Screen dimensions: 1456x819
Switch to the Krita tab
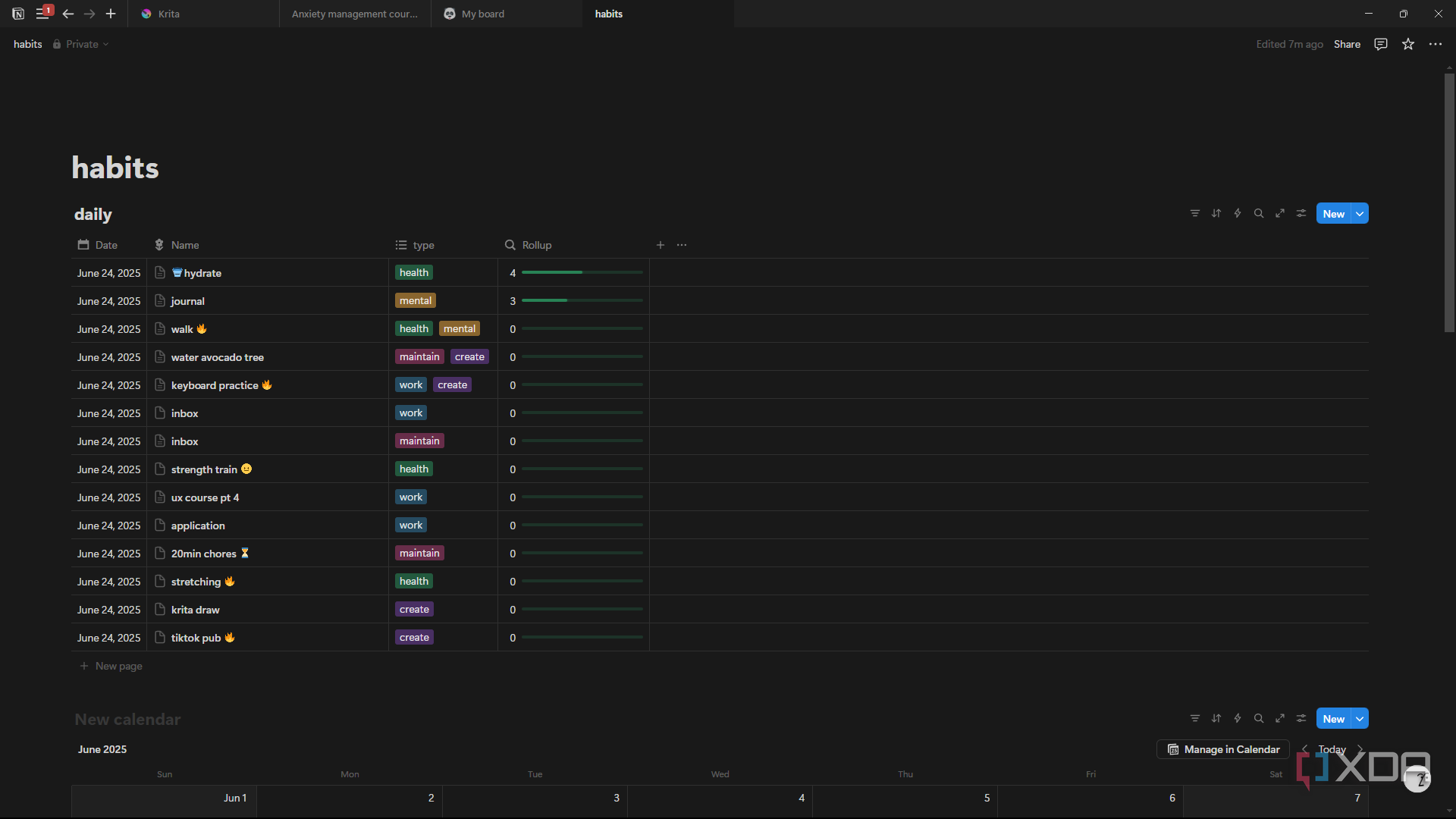pyautogui.click(x=203, y=14)
